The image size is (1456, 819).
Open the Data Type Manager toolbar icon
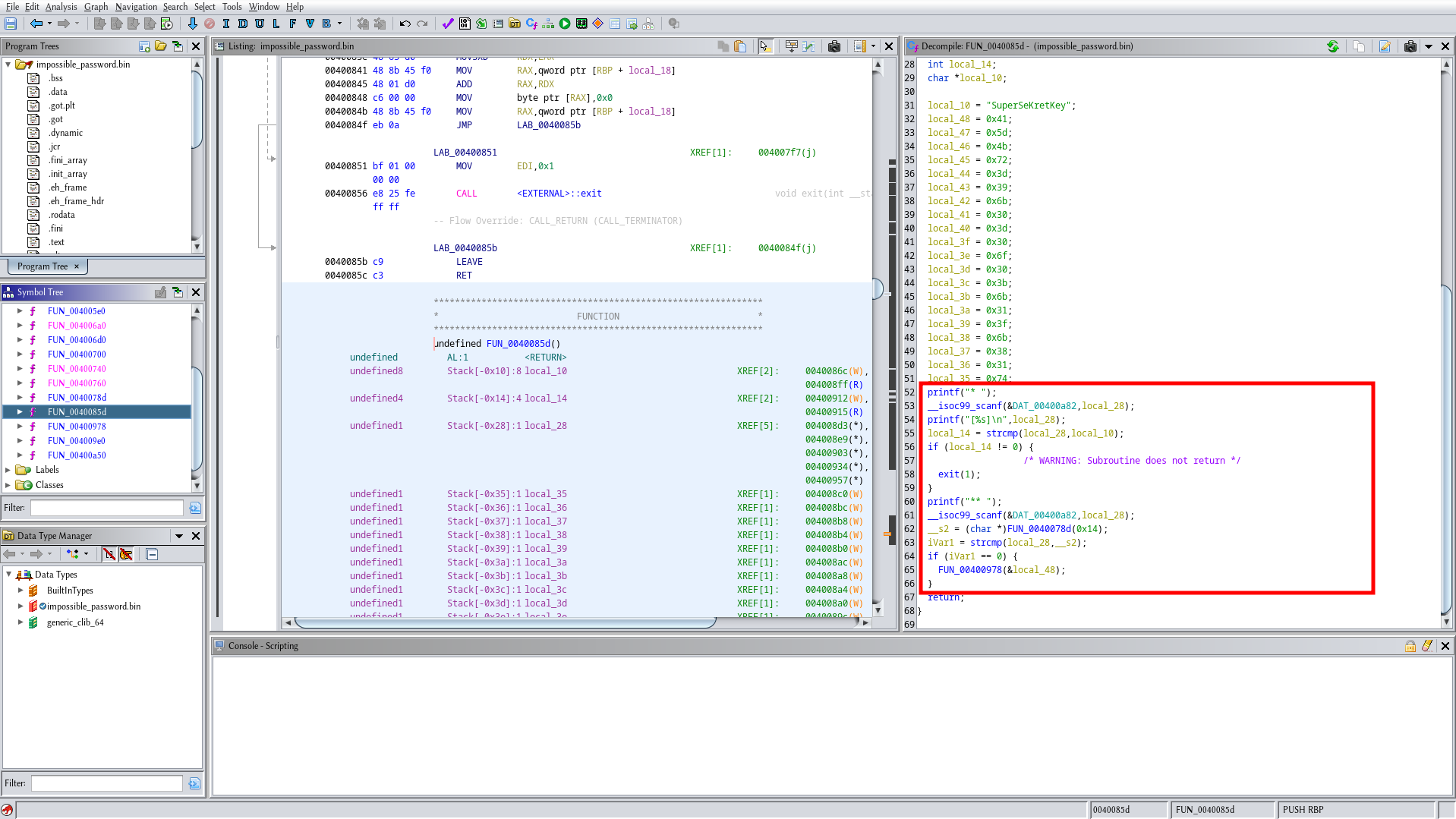(x=515, y=24)
